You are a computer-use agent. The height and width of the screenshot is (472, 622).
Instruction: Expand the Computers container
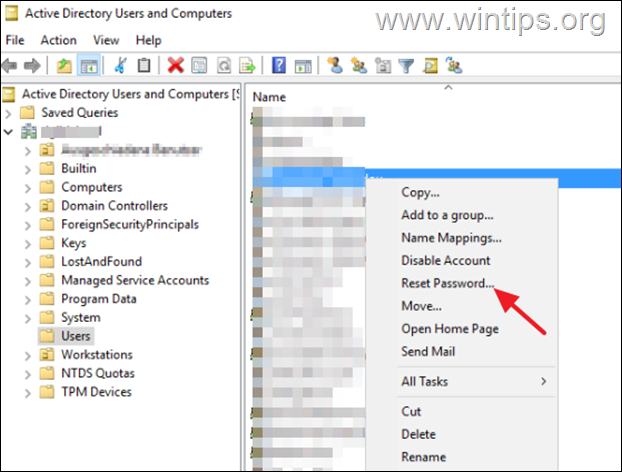click(x=27, y=188)
